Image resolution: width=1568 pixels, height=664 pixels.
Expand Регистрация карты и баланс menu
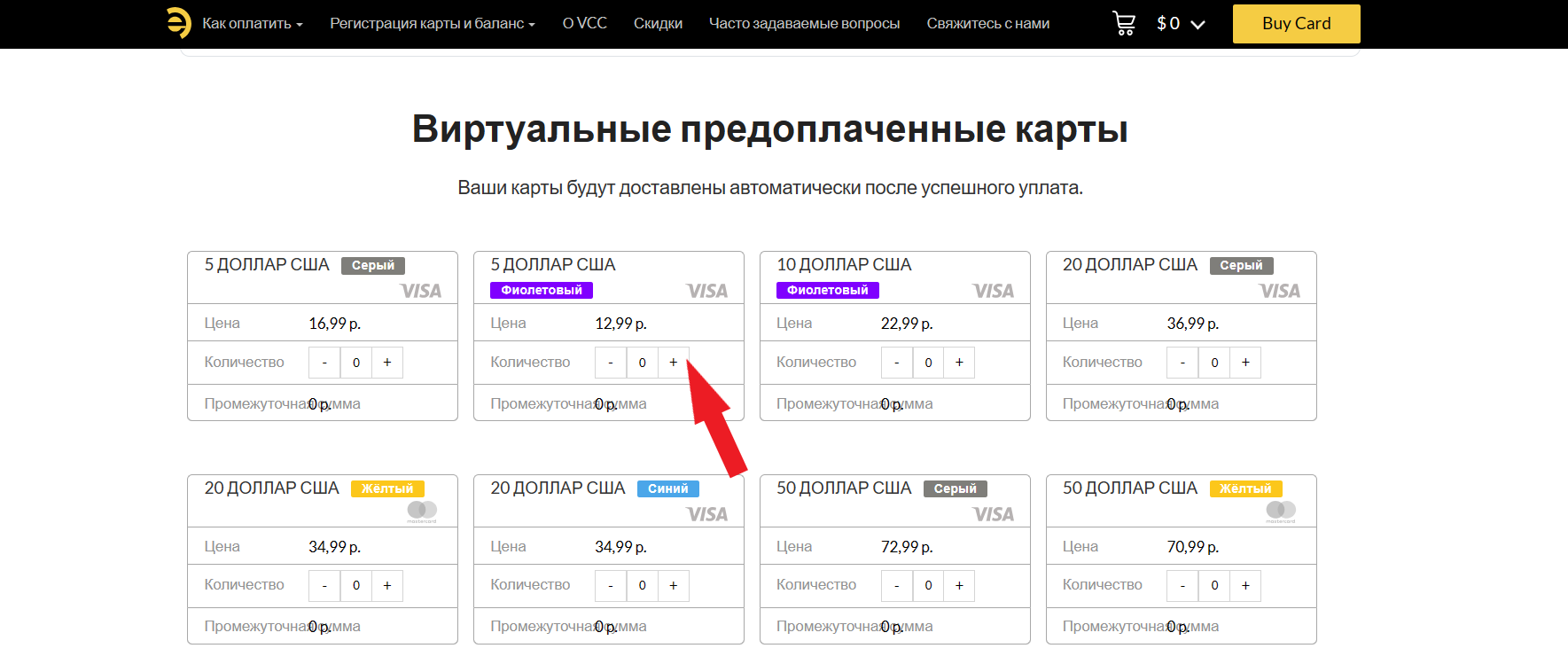432,24
